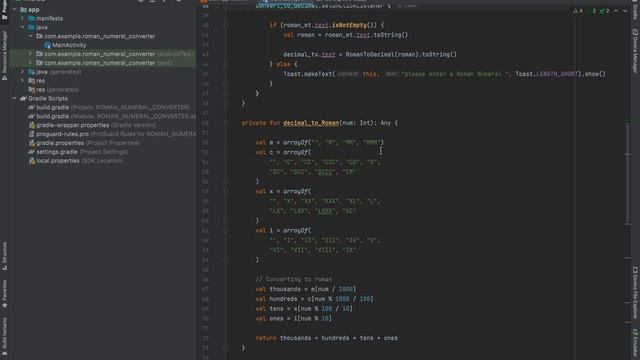Screen dimensions: 640x360
Task: Click Toast.makeText in the else block
Action: [309, 74]
